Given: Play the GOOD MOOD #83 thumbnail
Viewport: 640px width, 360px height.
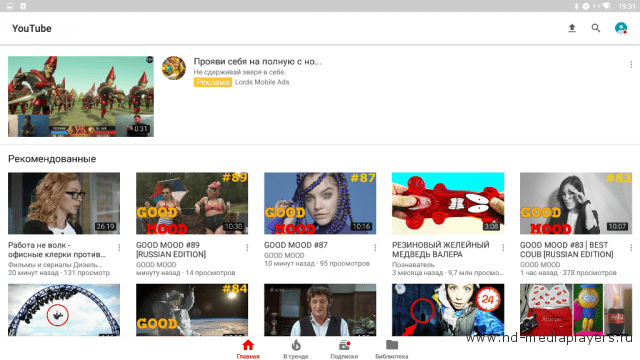Looking at the screenshot, I should tap(576, 203).
